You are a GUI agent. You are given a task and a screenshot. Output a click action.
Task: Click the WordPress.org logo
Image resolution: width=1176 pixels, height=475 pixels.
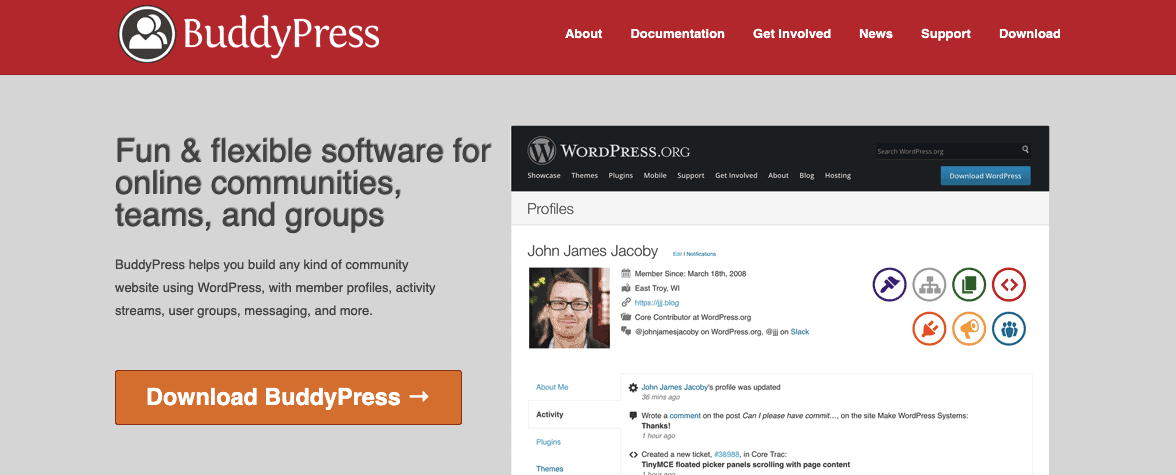click(x=608, y=151)
